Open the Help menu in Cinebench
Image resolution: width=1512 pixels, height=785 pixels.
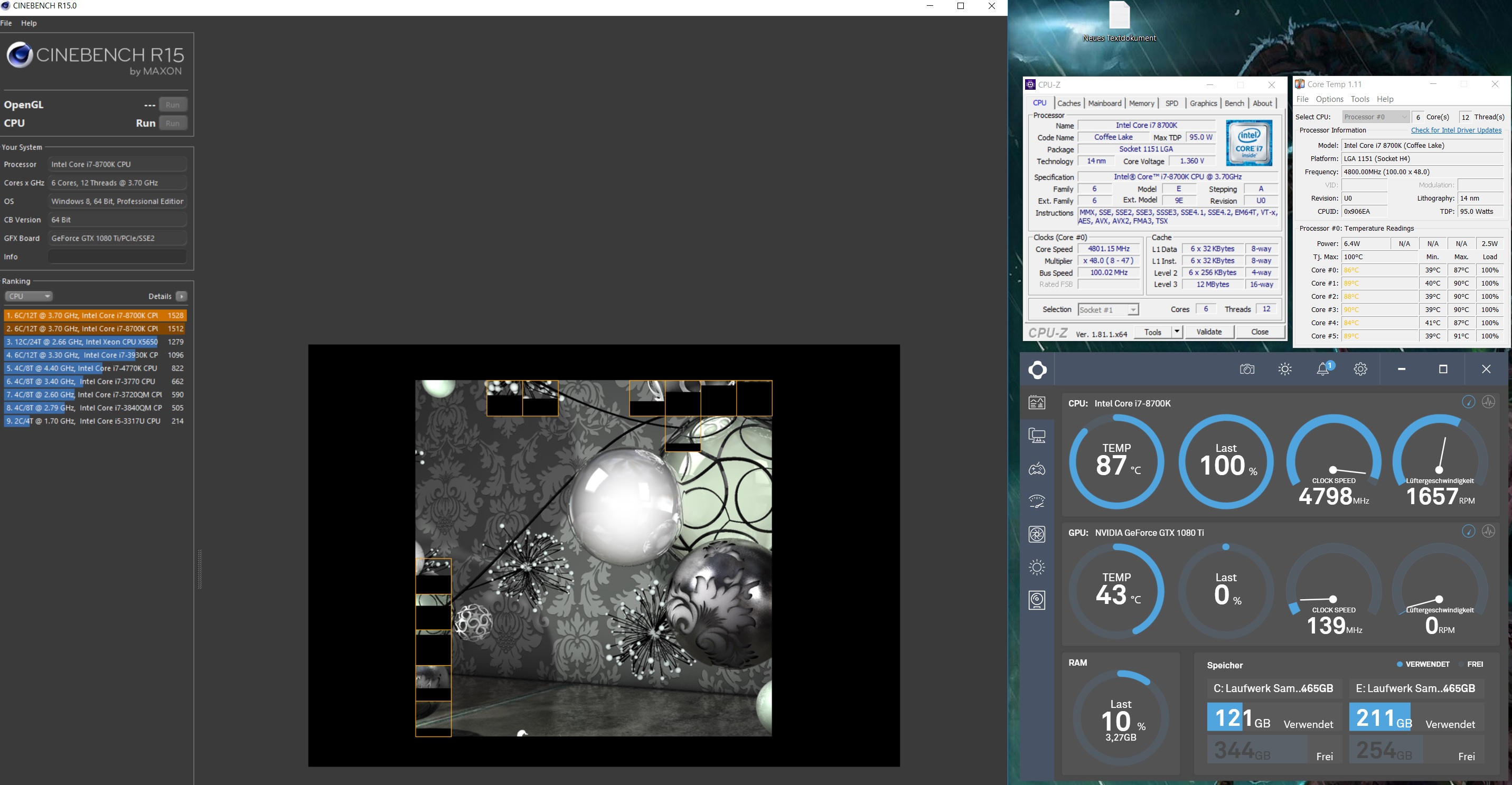pyautogui.click(x=29, y=23)
